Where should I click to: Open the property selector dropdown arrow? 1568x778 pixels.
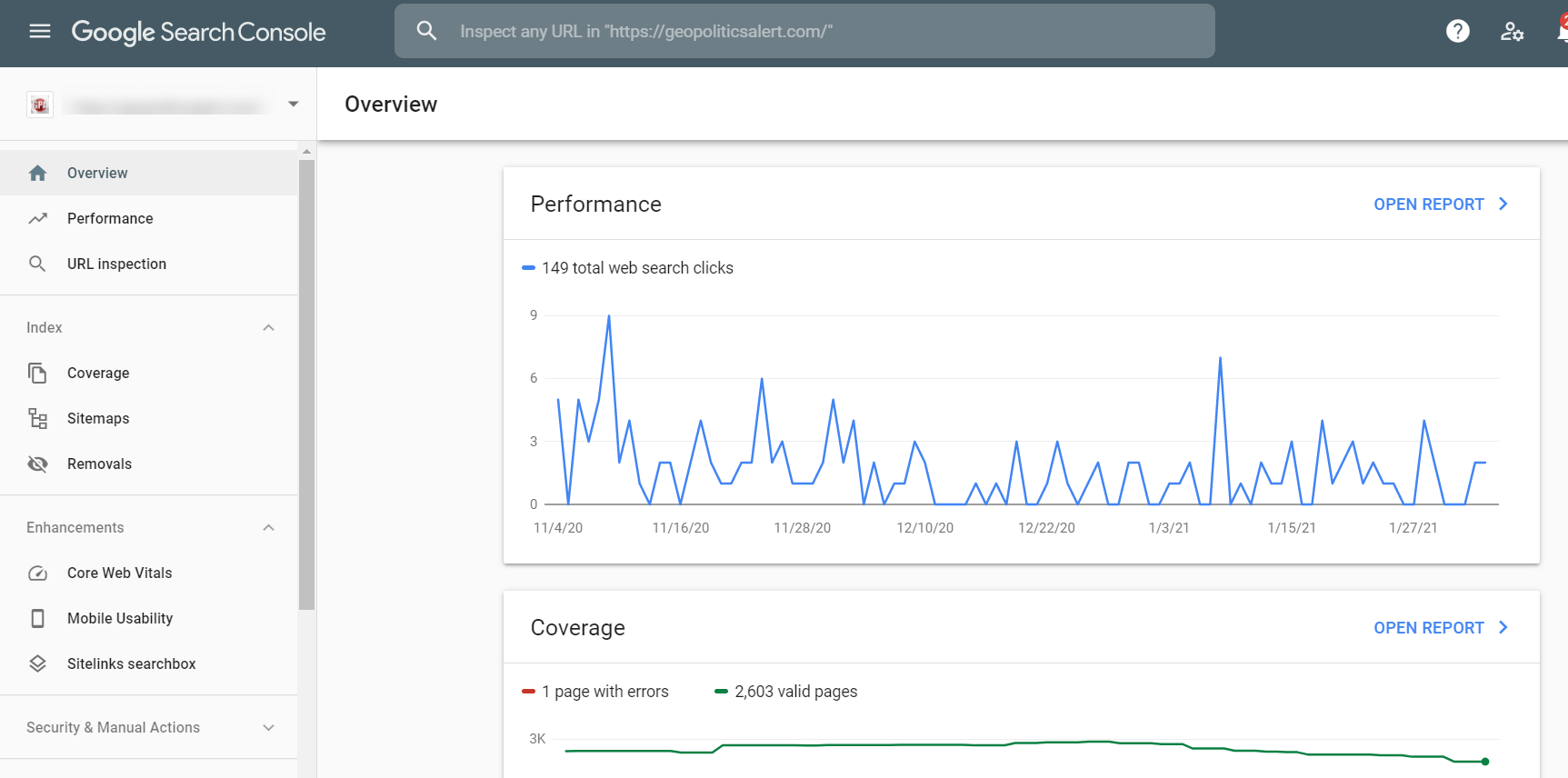pos(293,105)
